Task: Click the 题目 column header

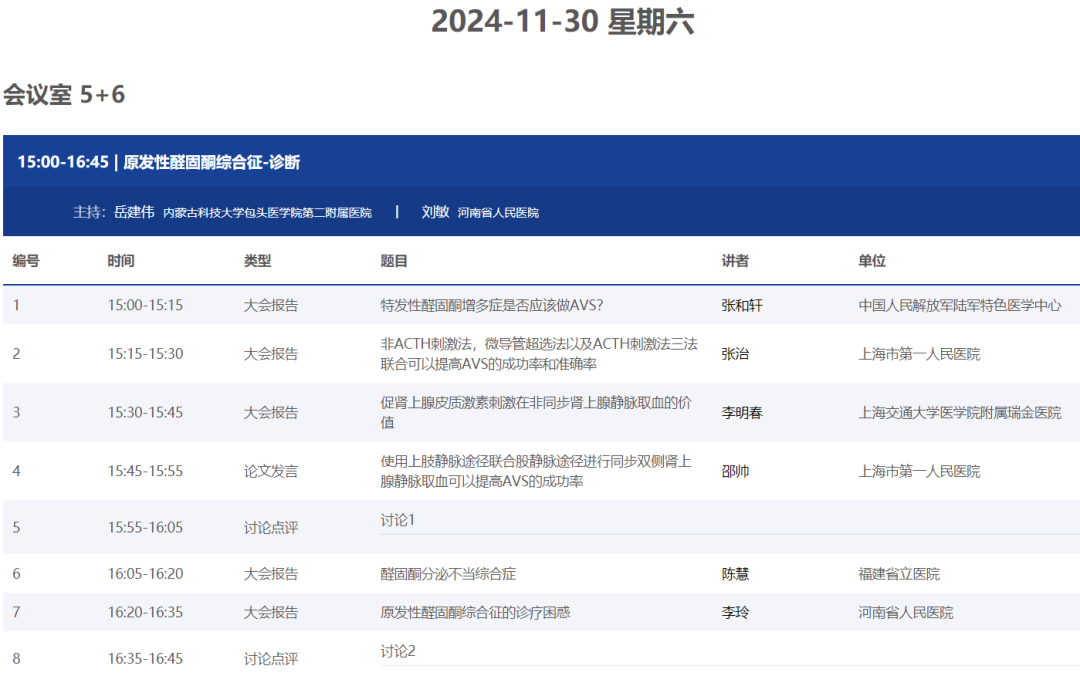Action: pos(394,261)
